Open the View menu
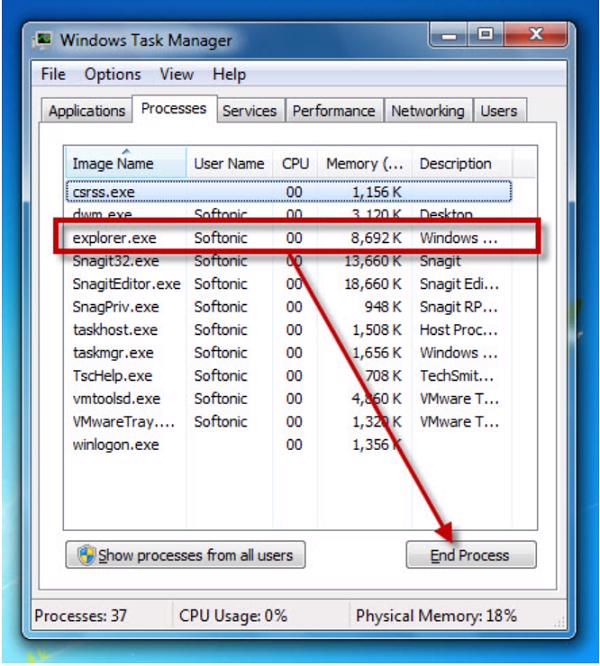The width and height of the screenshot is (600, 666). pyautogui.click(x=177, y=74)
